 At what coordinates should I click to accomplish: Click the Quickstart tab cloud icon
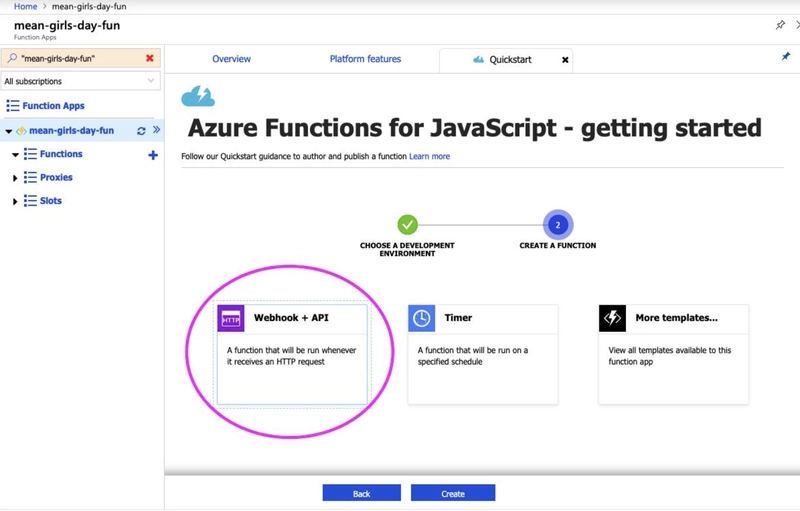click(x=478, y=60)
